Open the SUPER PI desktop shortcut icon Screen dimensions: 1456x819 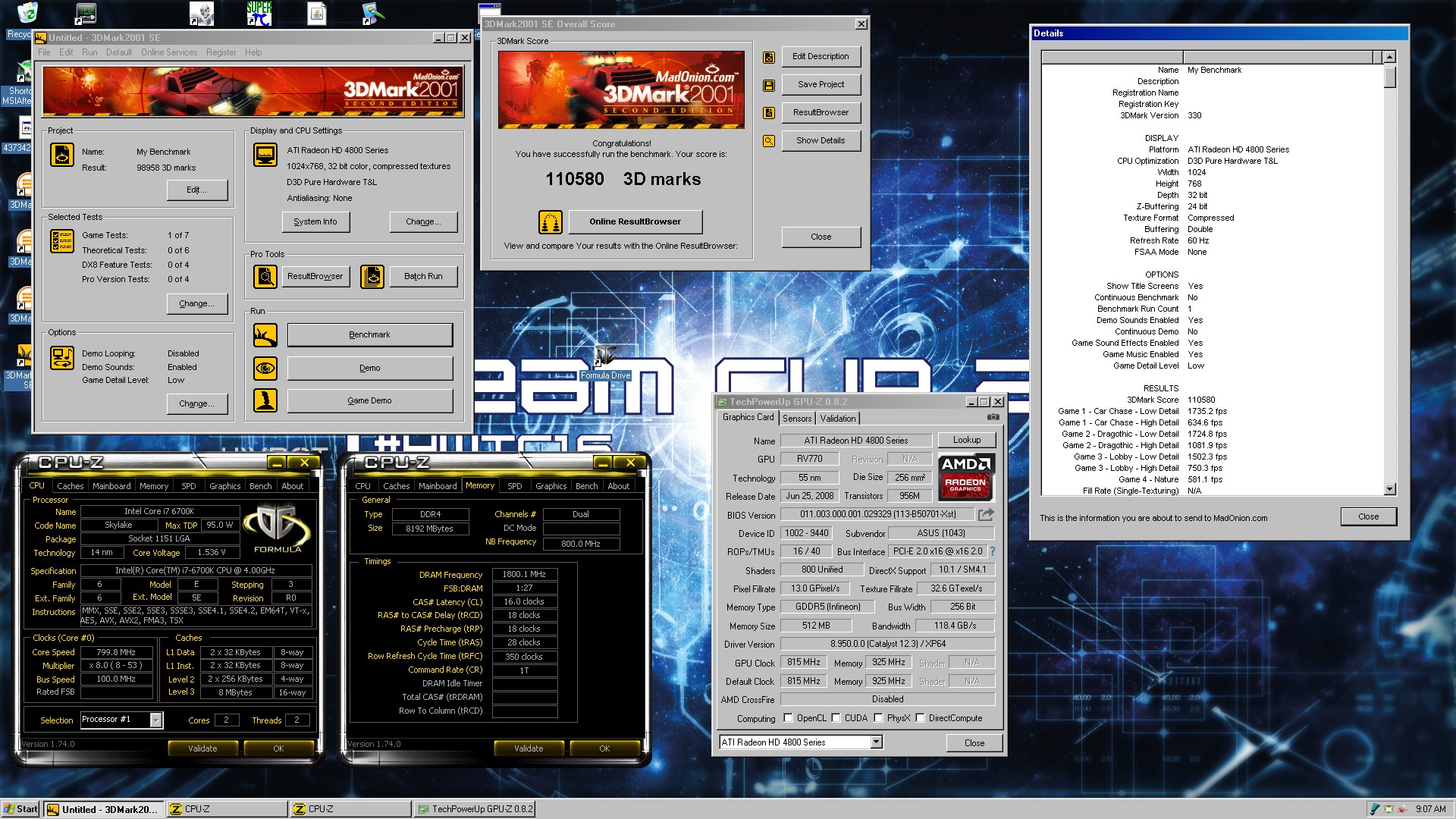point(259,13)
